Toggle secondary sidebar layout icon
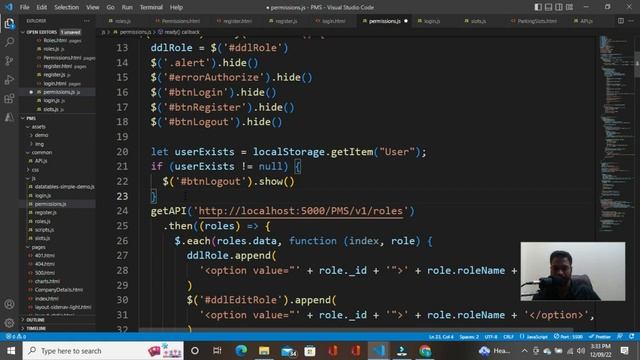The image size is (640, 360). 559,7
